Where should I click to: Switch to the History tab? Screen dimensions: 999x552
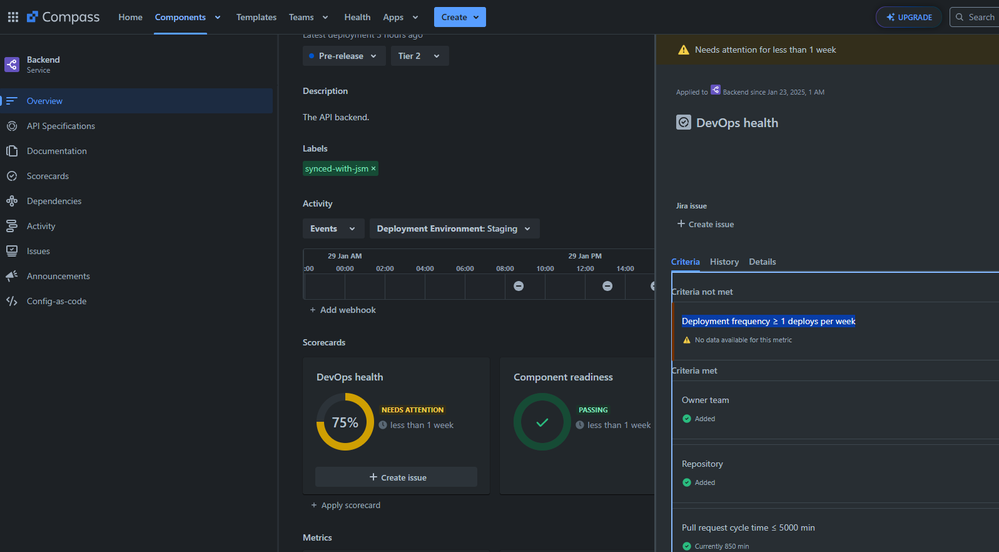(x=724, y=262)
